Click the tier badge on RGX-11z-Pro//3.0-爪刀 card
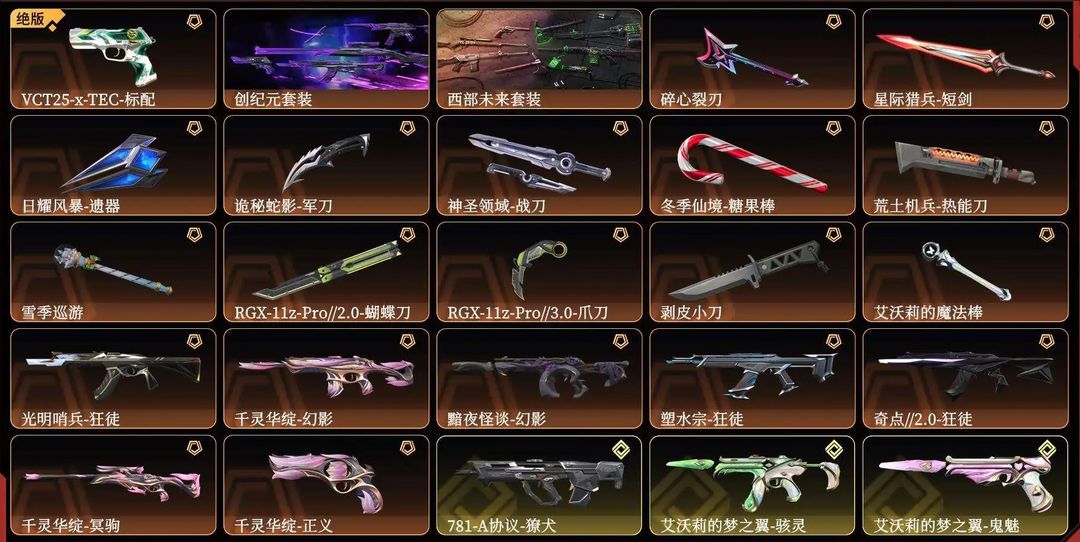The width and height of the screenshot is (1080, 542). click(621, 235)
